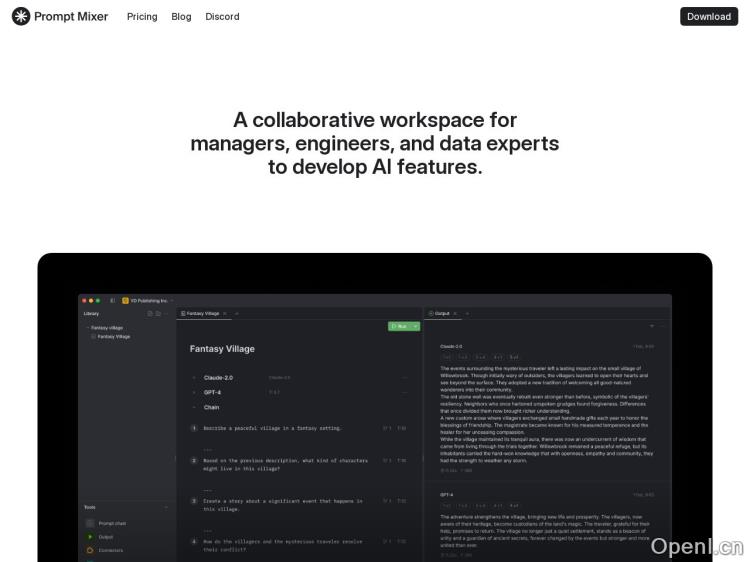Click the Prompt chain tool icon

(90, 523)
